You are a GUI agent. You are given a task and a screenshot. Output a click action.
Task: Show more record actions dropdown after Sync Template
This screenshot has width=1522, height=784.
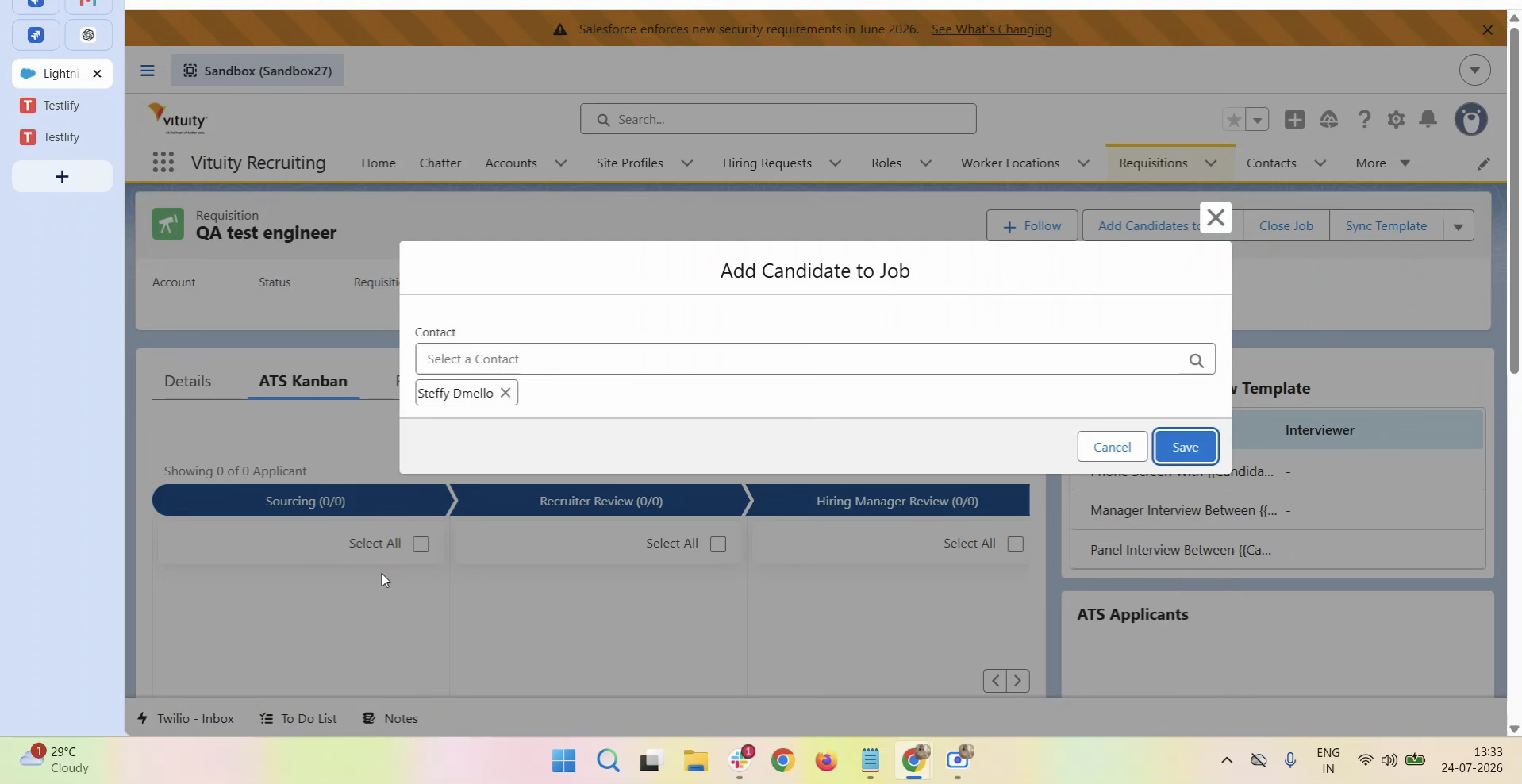[1458, 226]
